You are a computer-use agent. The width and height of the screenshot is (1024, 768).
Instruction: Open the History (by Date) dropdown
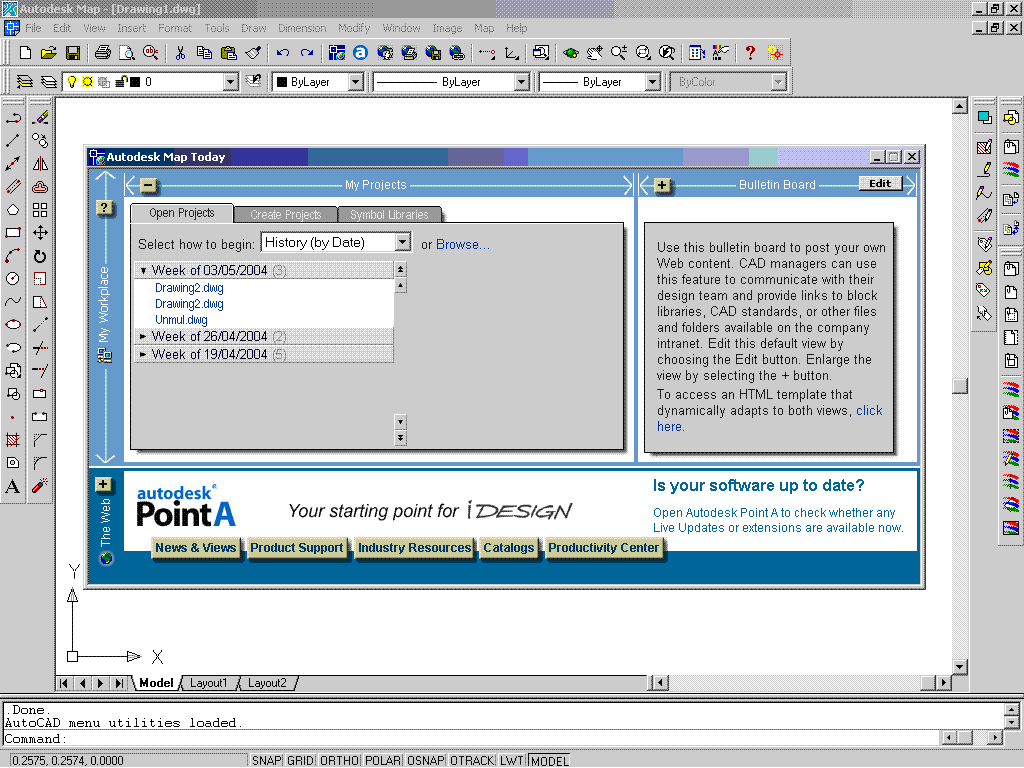(403, 243)
